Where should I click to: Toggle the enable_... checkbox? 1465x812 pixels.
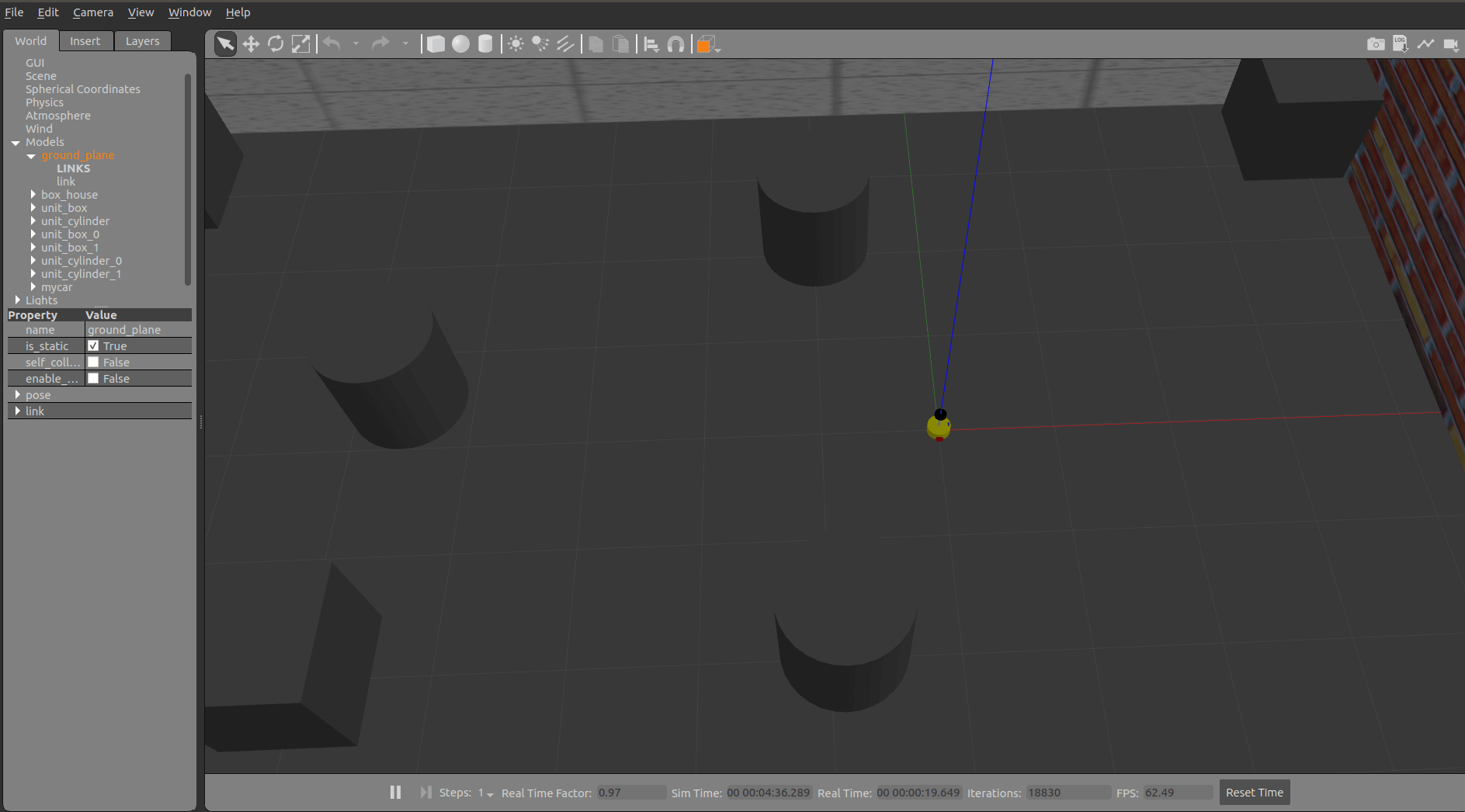pos(93,379)
